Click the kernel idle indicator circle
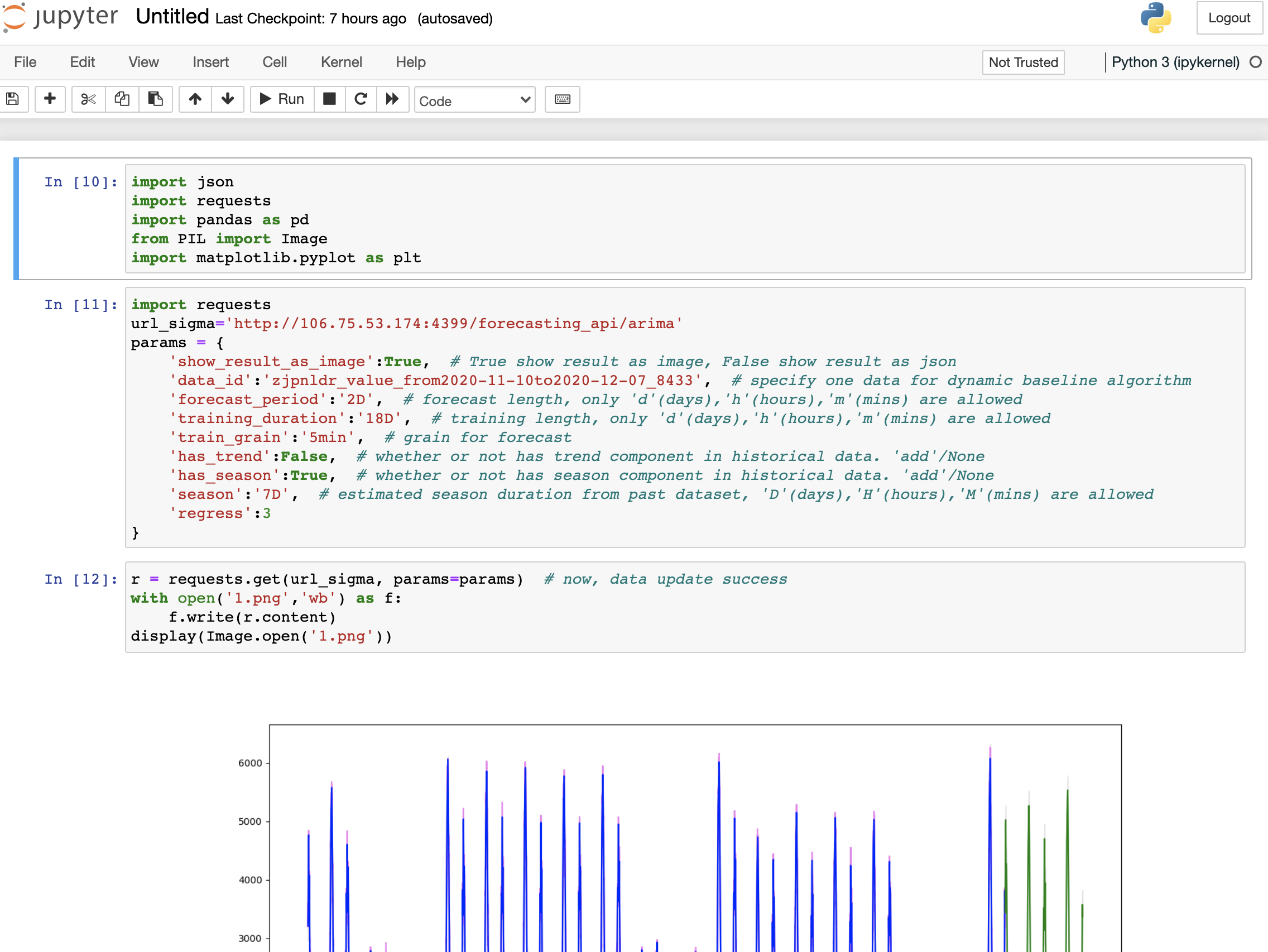The width and height of the screenshot is (1268, 952). tap(1255, 62)
